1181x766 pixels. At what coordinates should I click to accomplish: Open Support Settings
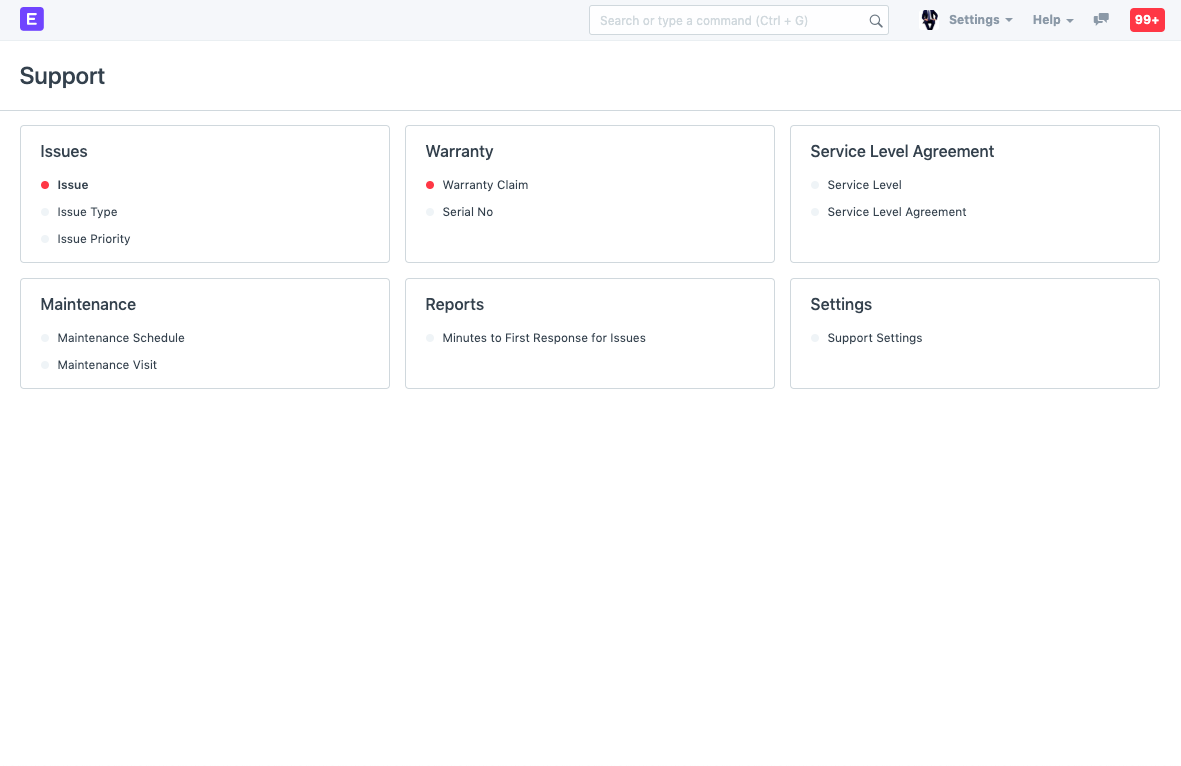[874, 338]
